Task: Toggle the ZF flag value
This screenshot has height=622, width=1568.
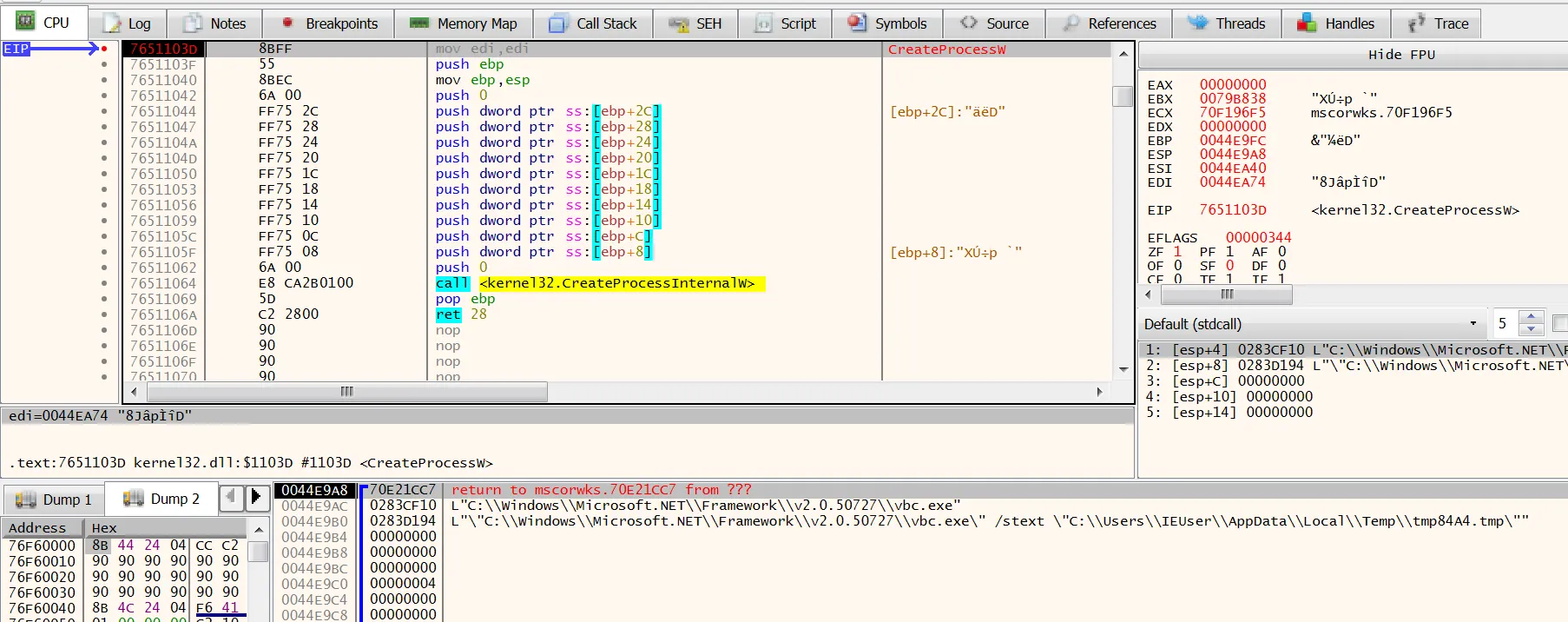Action: [x=1177, y=252]
